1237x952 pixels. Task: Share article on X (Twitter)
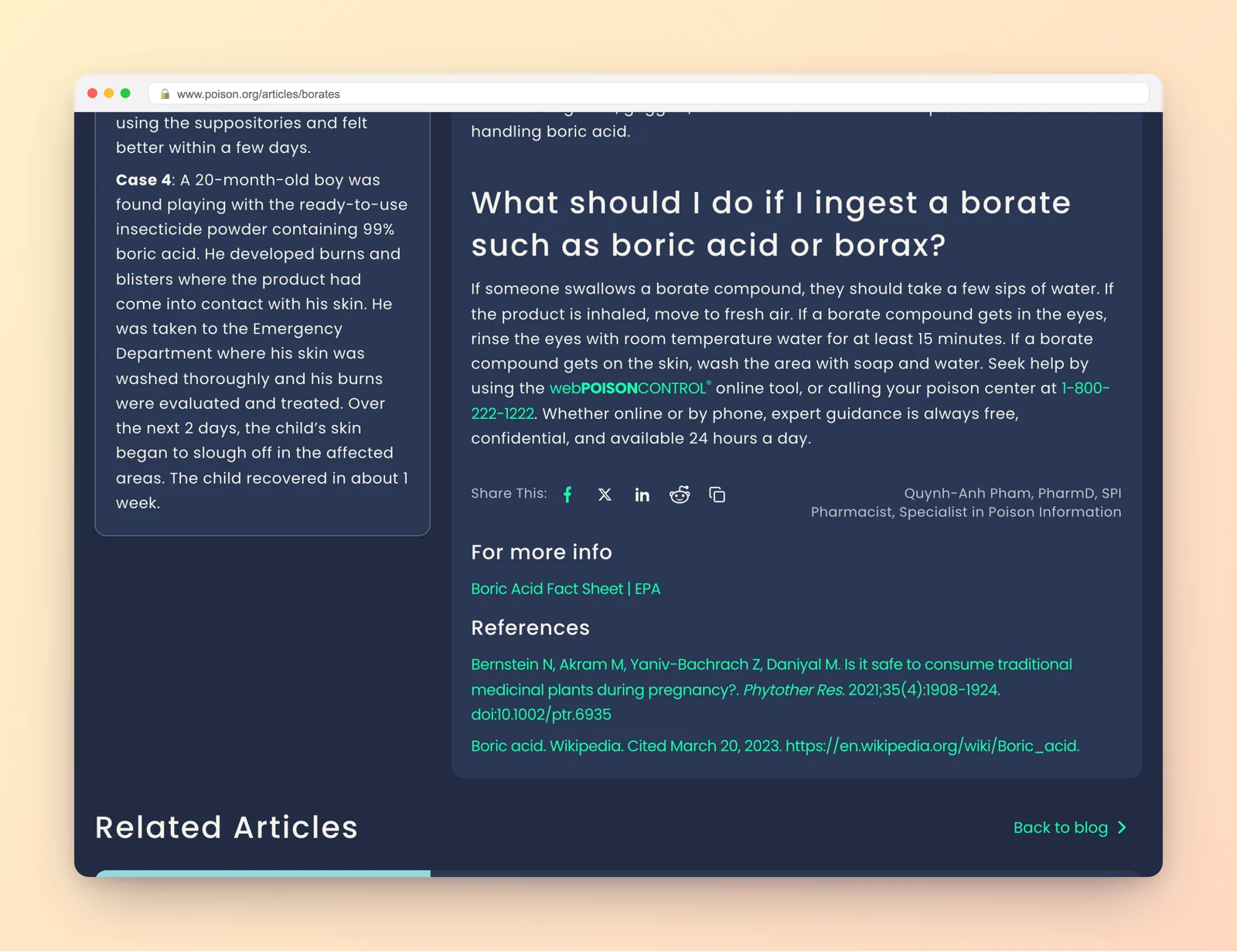click(605, 495)
